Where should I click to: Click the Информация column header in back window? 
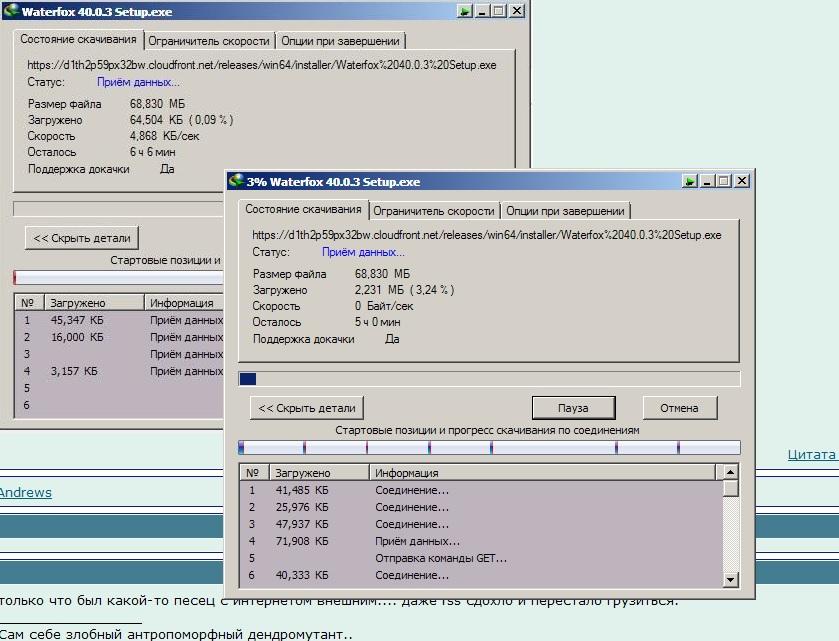184,303
